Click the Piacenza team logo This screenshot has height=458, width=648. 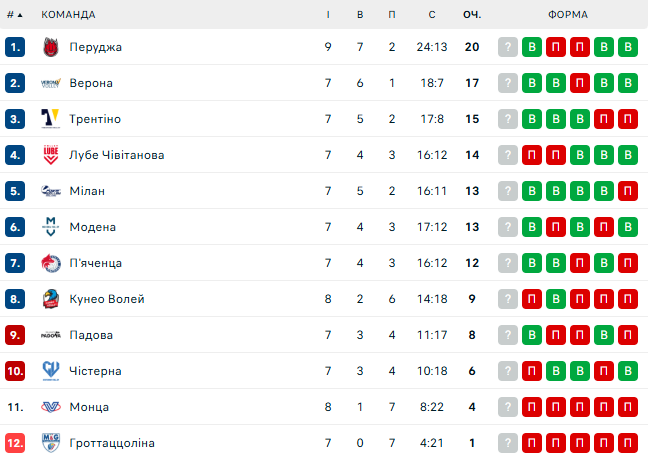point(51,263)
